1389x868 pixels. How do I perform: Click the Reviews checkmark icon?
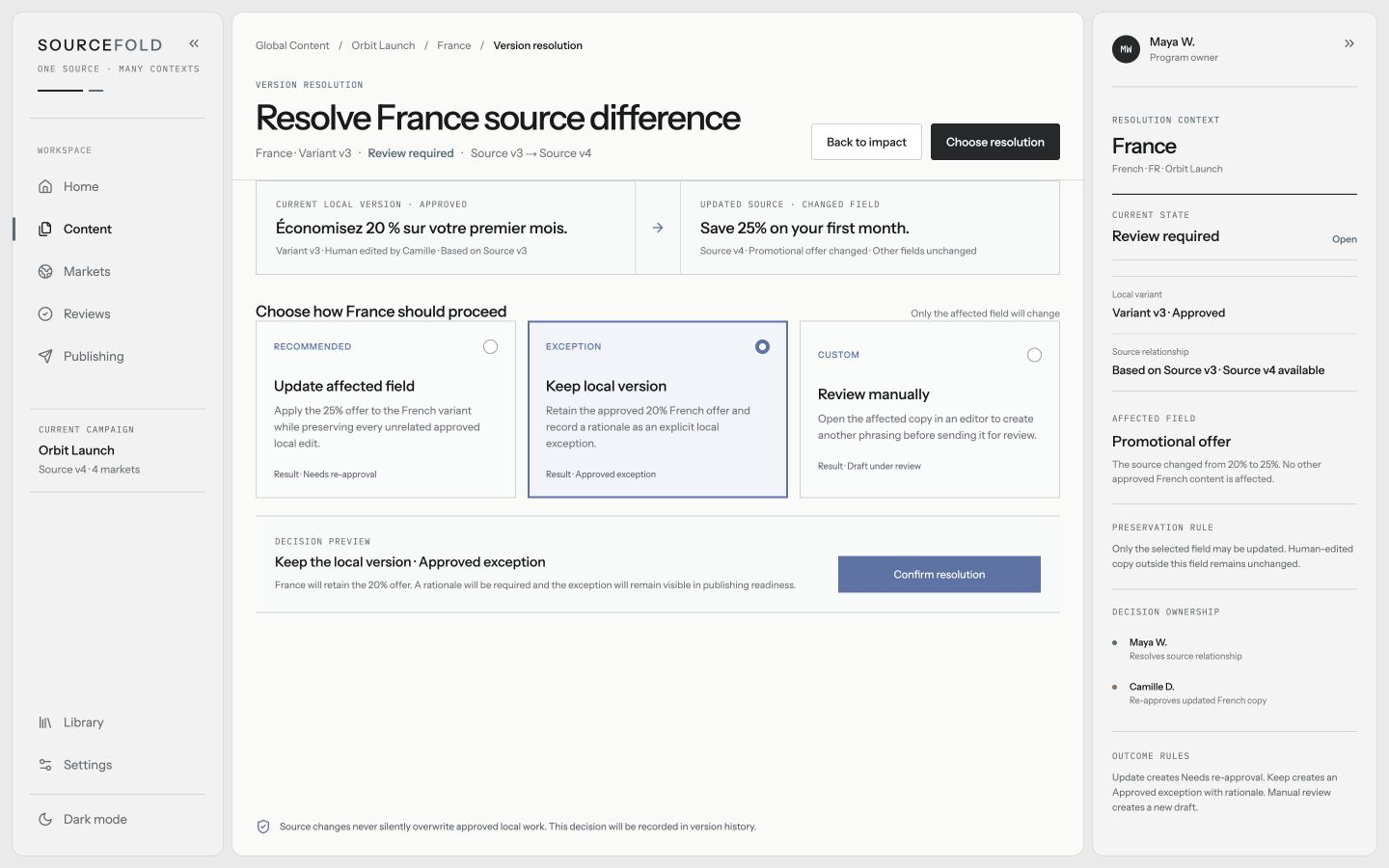45,314
